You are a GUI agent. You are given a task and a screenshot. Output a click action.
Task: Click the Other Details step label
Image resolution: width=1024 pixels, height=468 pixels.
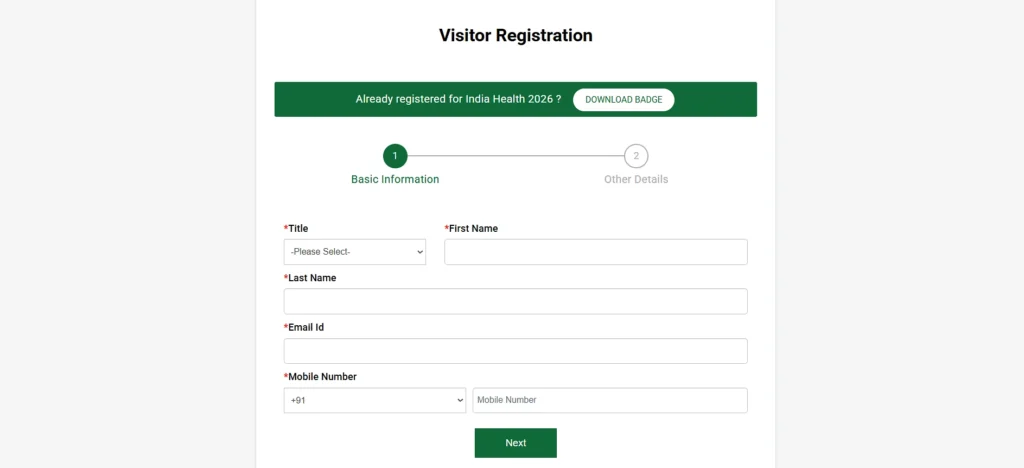click(636, 179)
